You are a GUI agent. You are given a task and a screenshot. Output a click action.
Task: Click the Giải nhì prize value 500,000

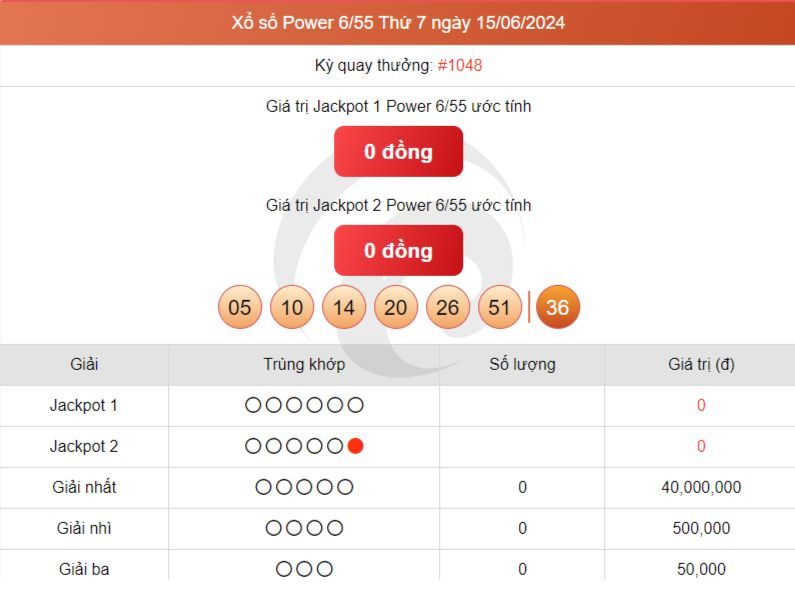pos(701,528)
